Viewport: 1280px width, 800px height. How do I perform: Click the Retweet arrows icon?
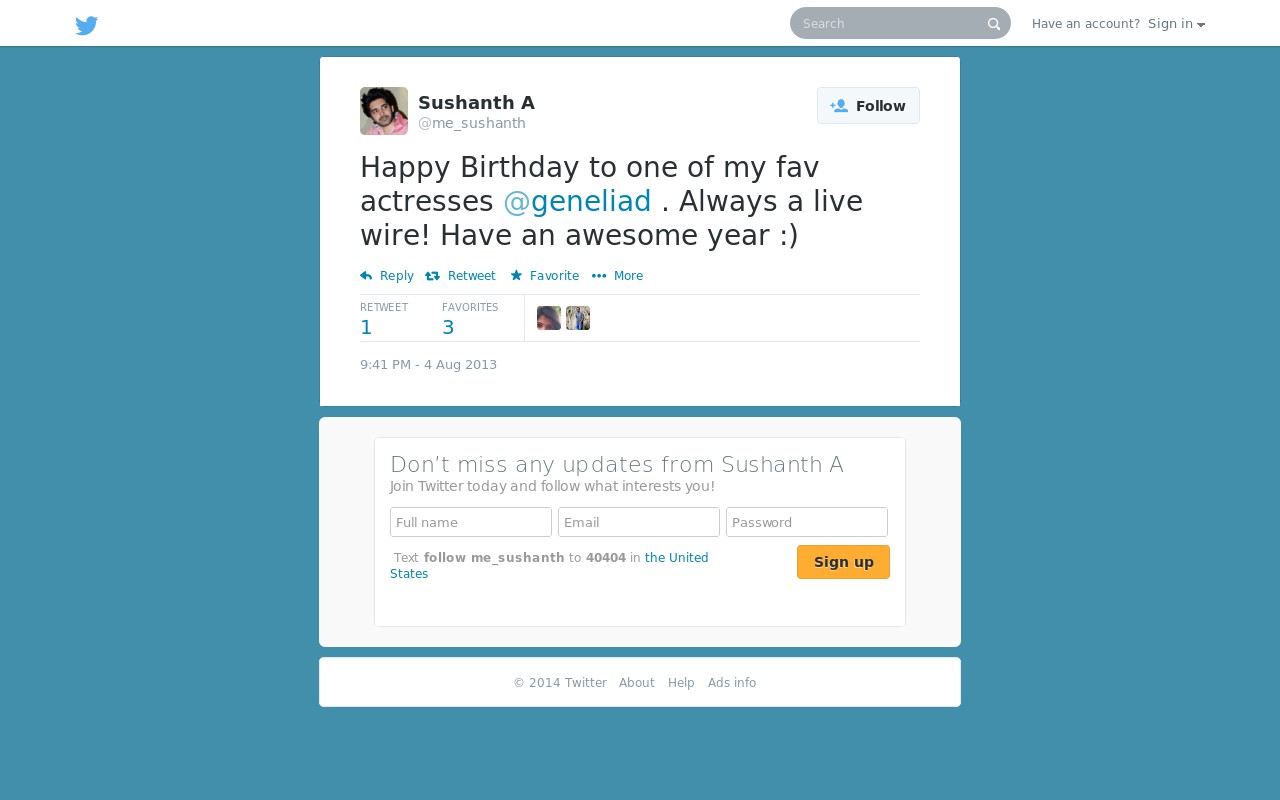[x=432, y=276]
